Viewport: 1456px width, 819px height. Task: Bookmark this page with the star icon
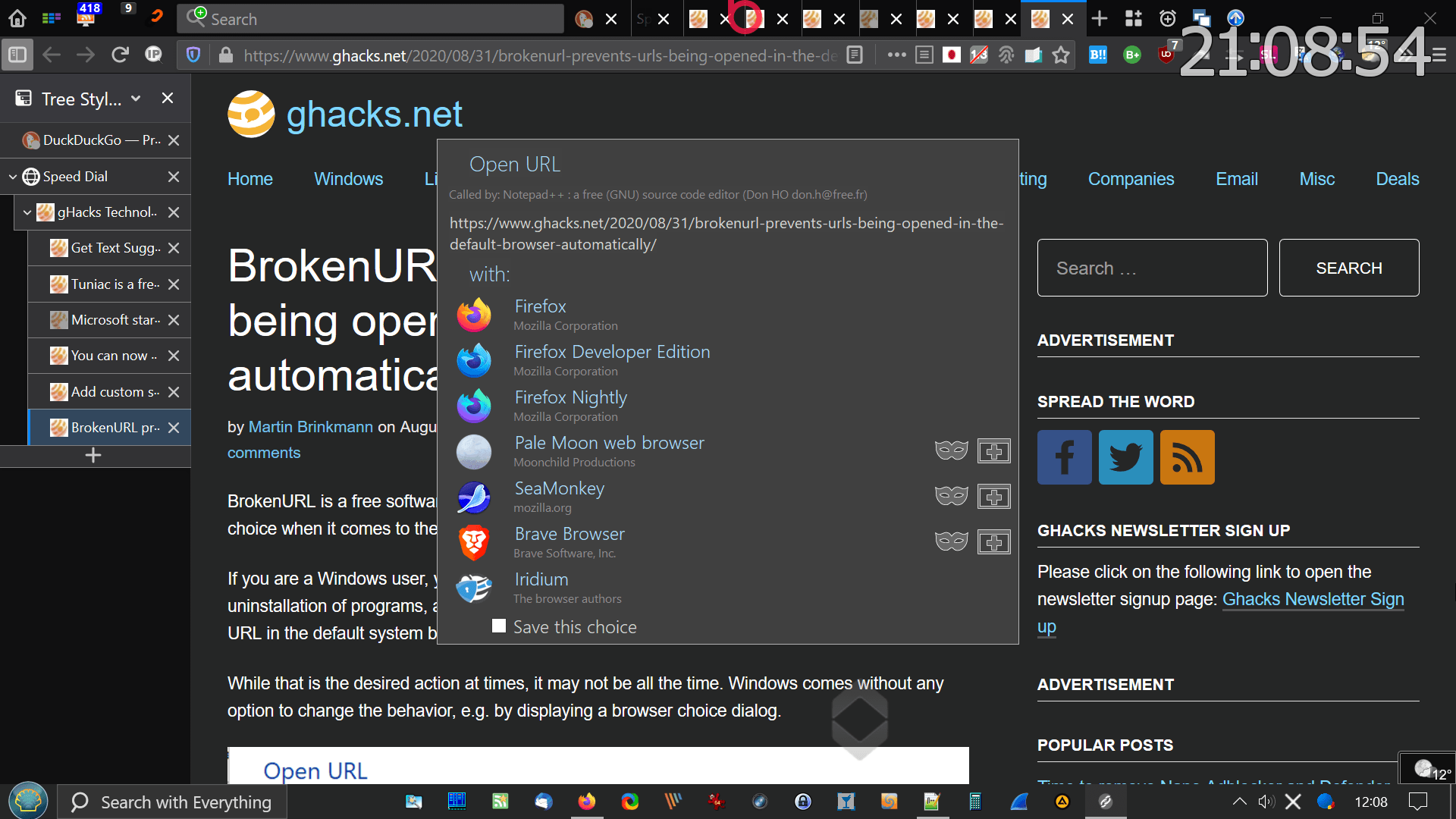tap(1061, 55)
